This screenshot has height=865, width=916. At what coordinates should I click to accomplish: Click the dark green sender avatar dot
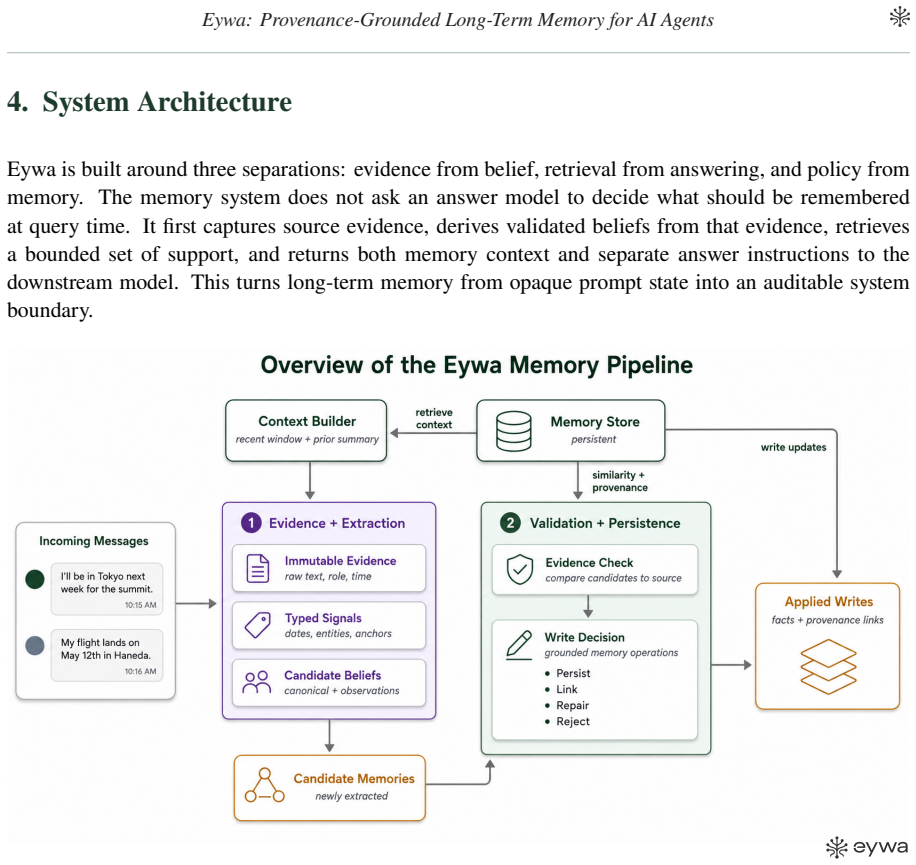tap(35, 579)
